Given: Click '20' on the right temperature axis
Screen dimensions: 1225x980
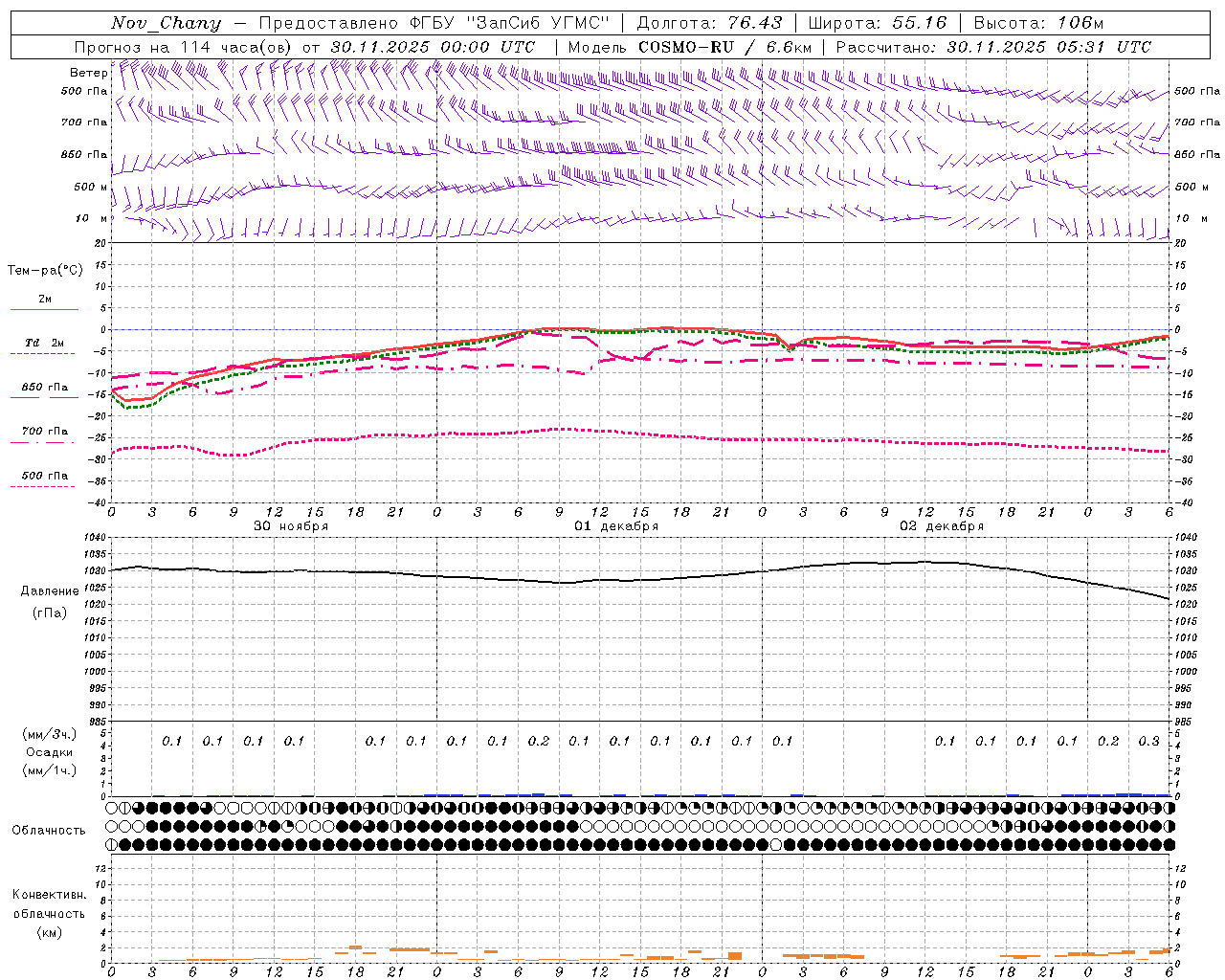Looking at the screenshot, I should click(1181, 243).
